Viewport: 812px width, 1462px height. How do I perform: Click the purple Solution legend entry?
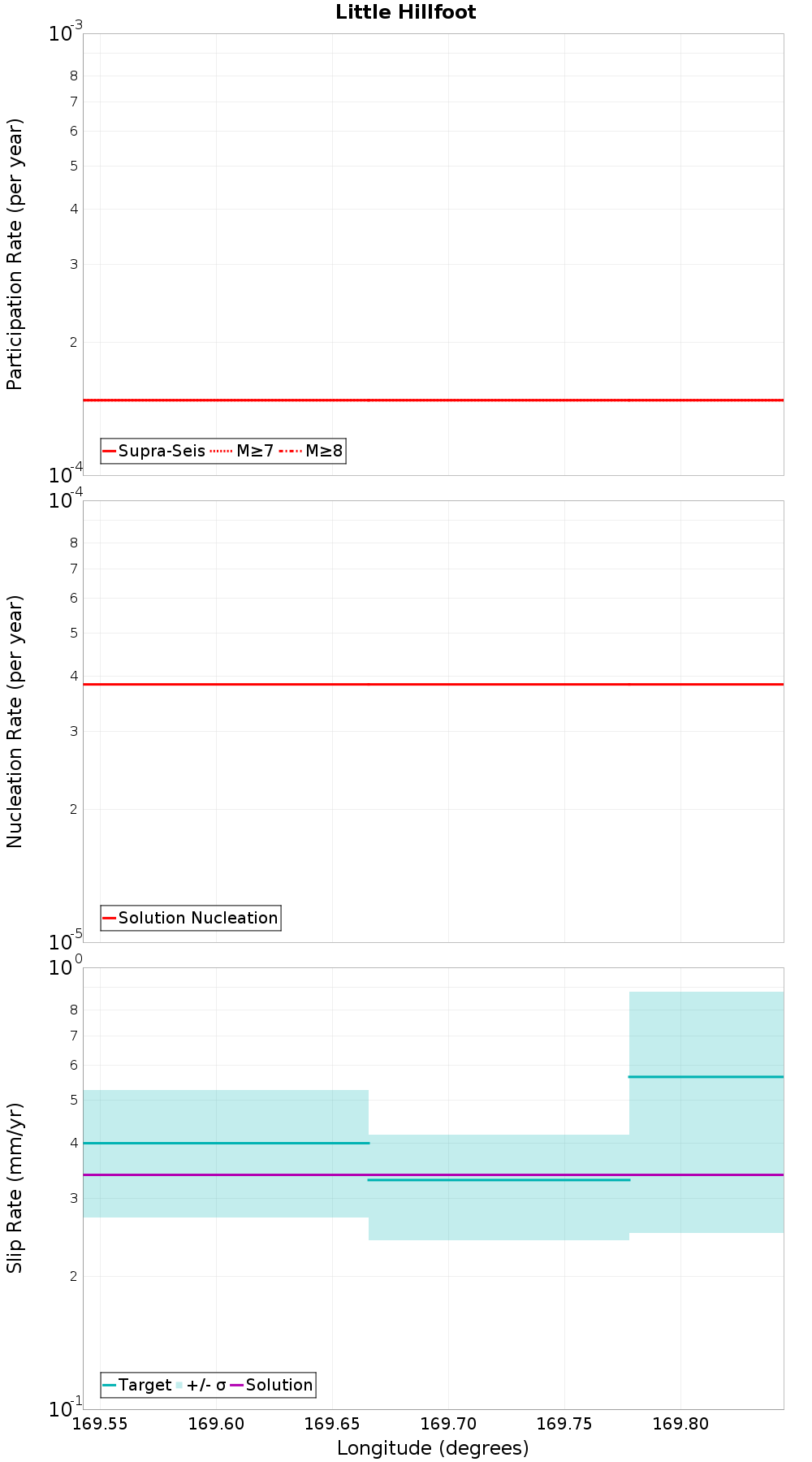point(271,1385)
